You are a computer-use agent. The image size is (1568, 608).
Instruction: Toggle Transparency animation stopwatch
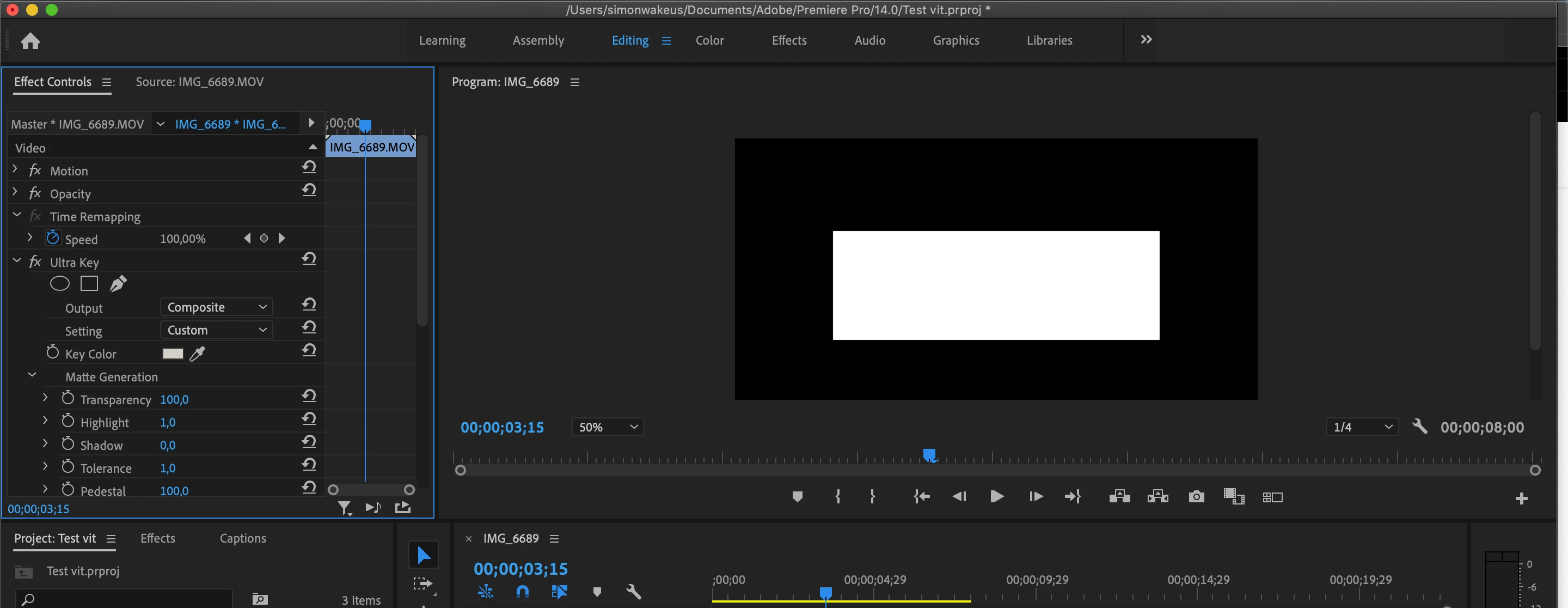tap(68, 398)
